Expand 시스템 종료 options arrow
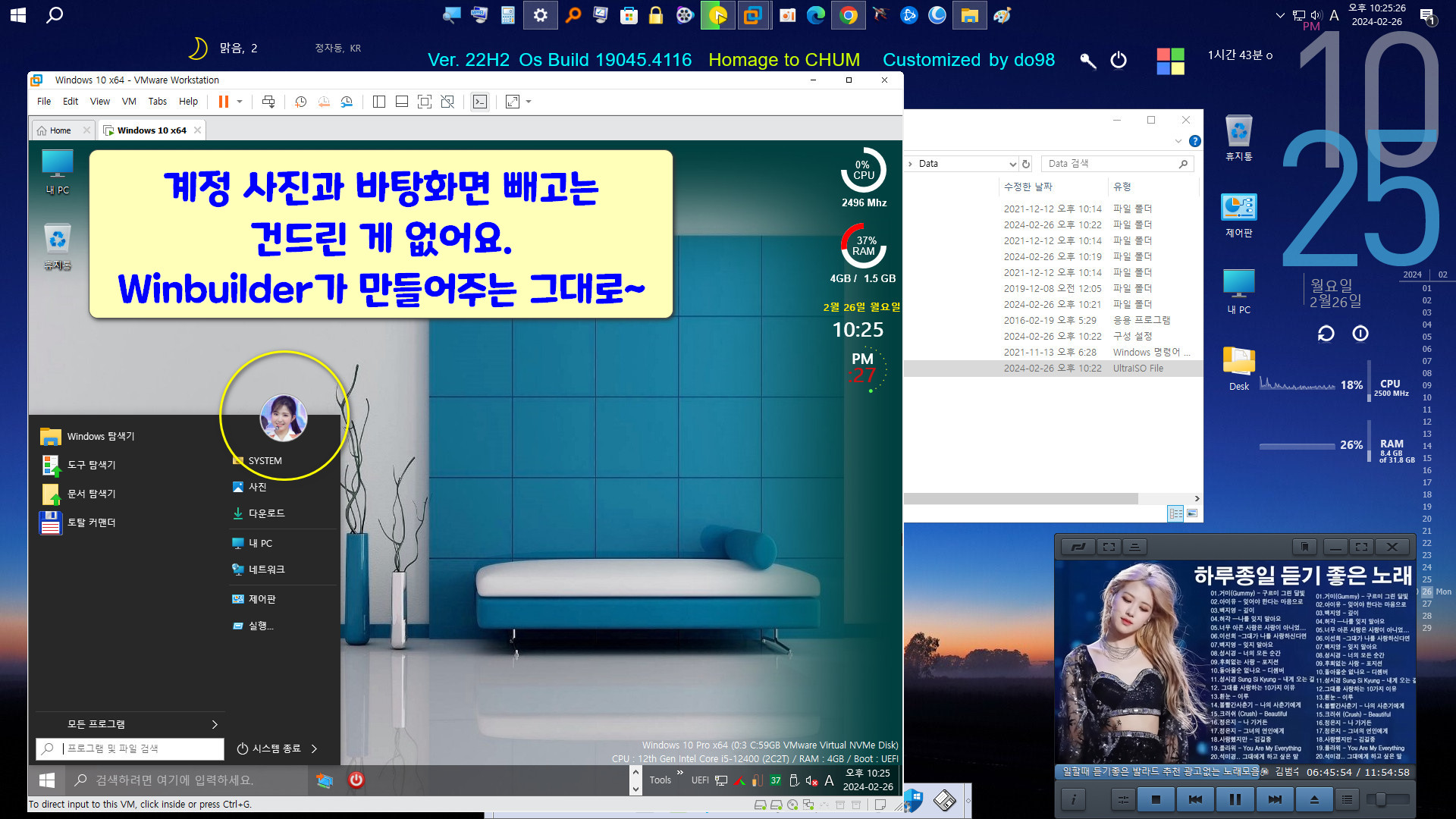The image size is (1456, 819). 314,749
